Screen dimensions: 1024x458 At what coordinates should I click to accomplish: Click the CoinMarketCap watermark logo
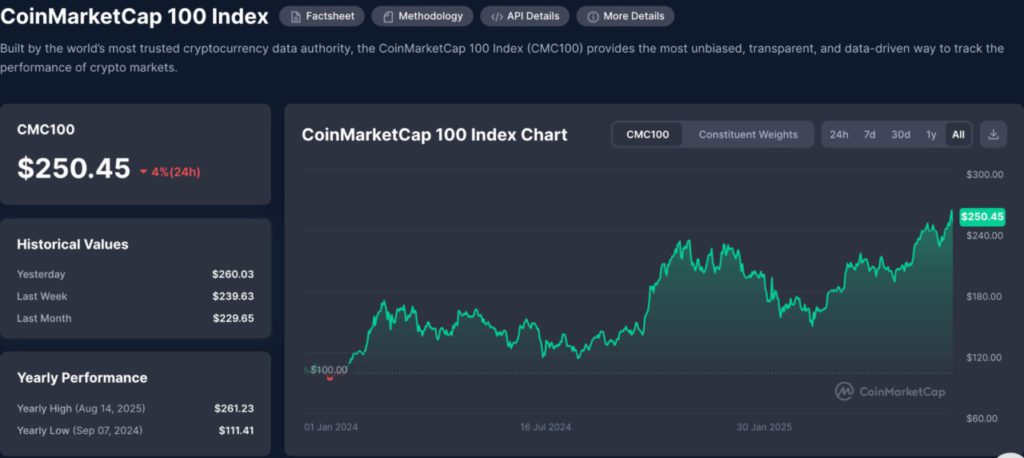click(891, 391)
